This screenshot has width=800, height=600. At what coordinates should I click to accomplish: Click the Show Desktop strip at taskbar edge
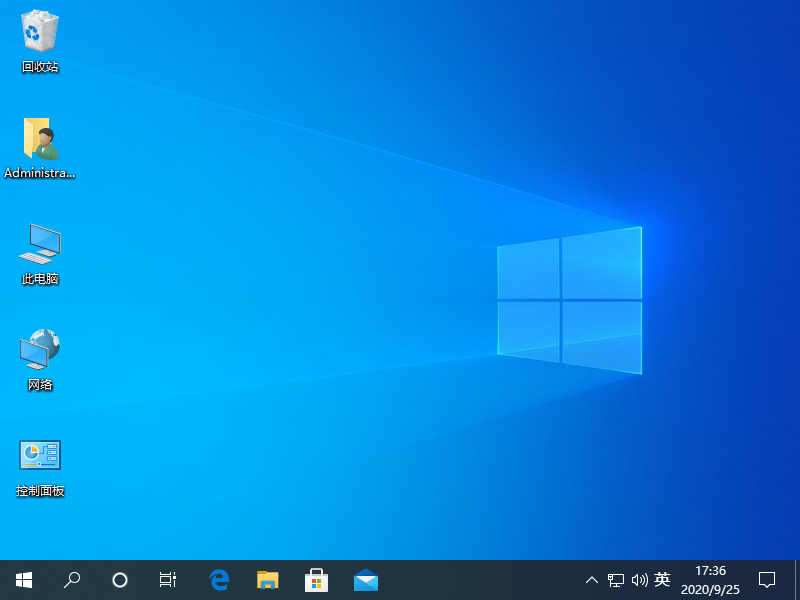coord(797,580)
